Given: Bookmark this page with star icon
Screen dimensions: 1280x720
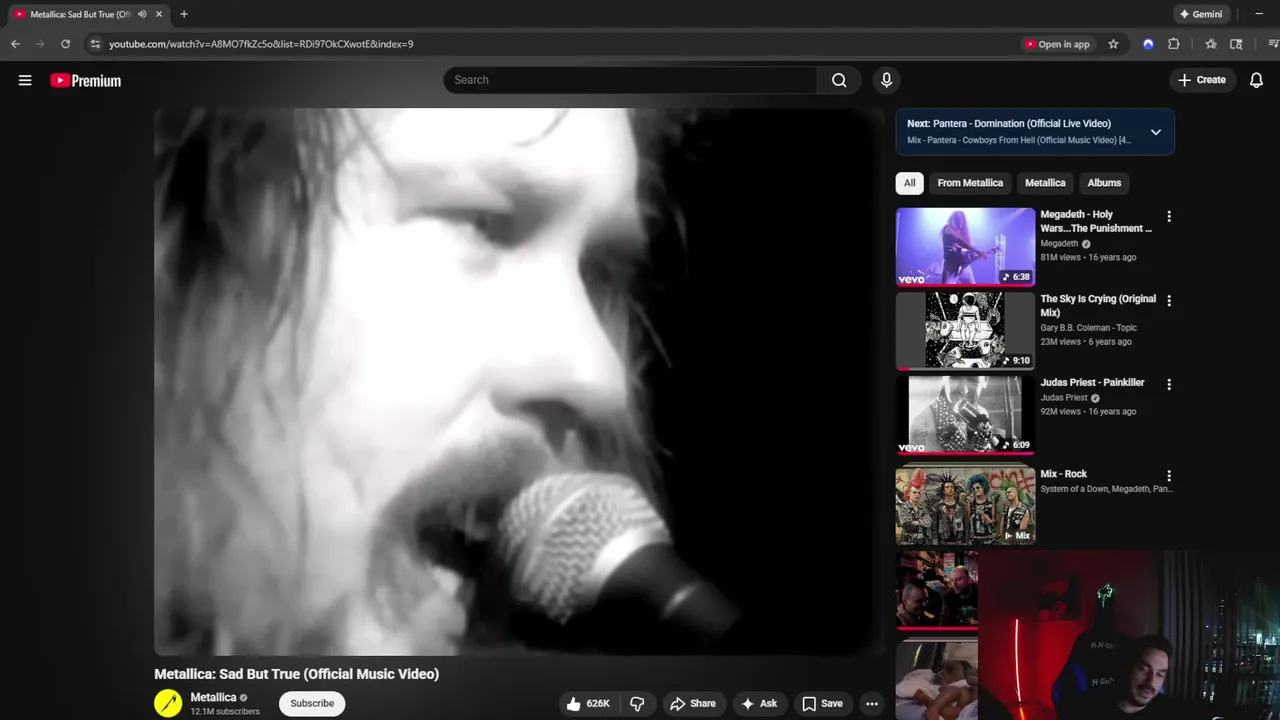Looking at the screenshot, I should tap(1113, 44).
